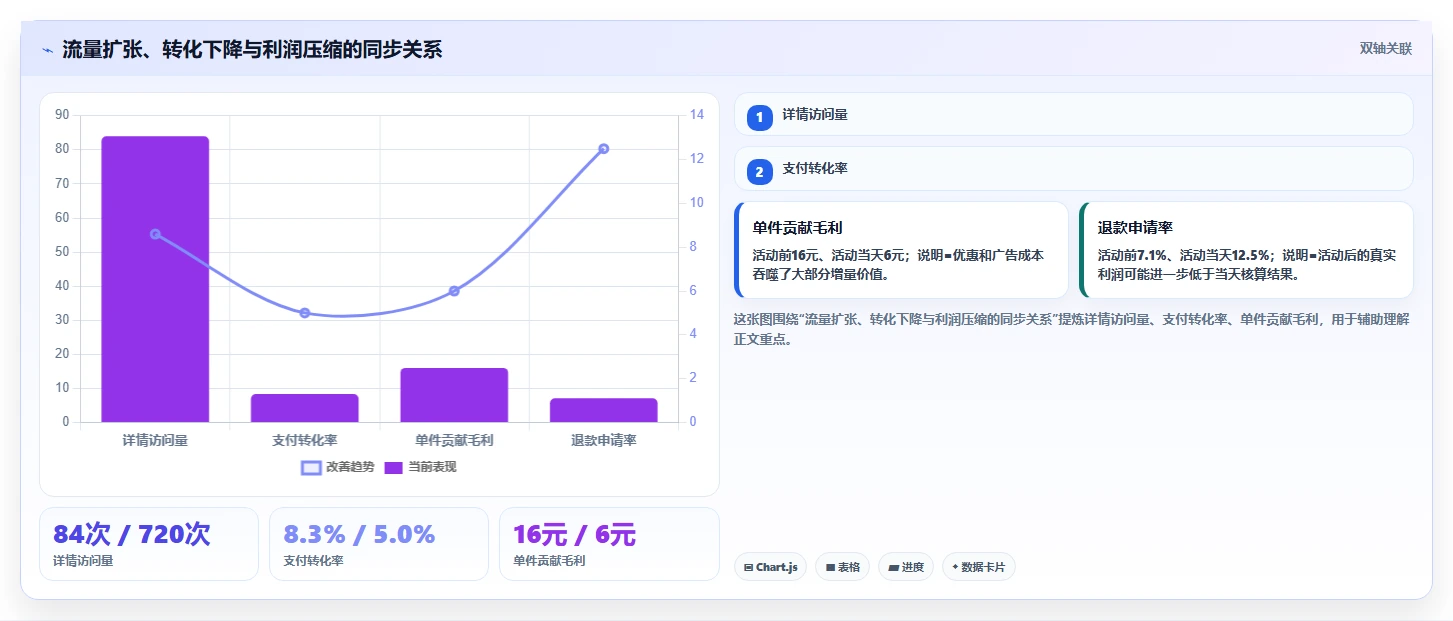Click the 支付转化率 x-axis label
The height and width of the screenshot is (621, 1453).
tap(304, 440)
